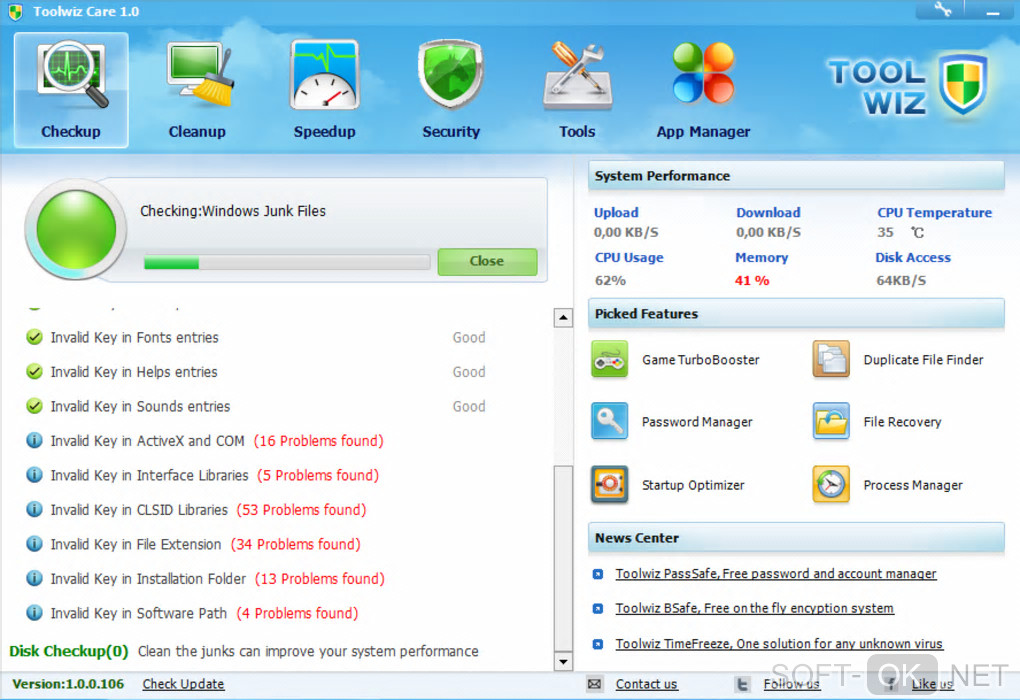
Task: Click the green status orb
Action: click(x=76, y=230)
